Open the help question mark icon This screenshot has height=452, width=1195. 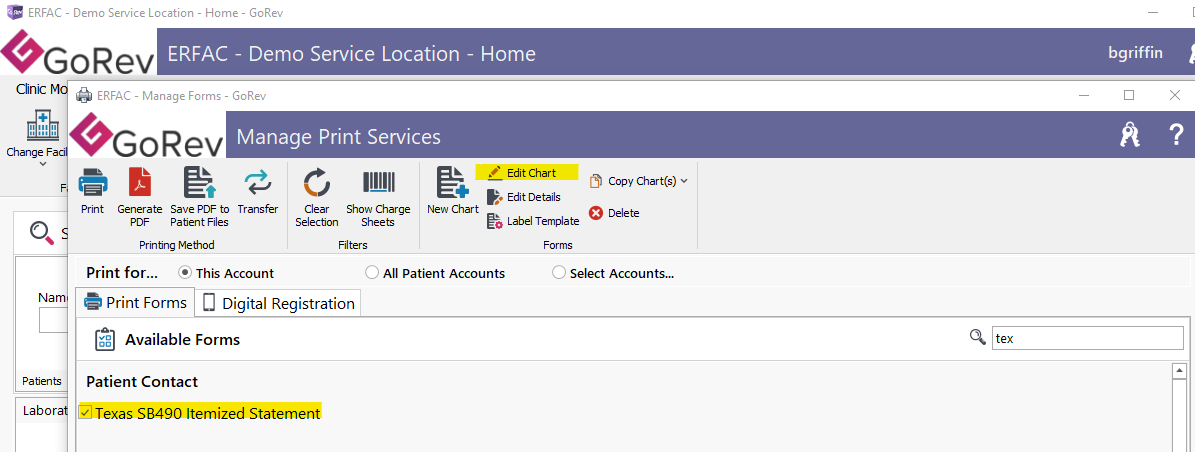(x=1176, y=135)
